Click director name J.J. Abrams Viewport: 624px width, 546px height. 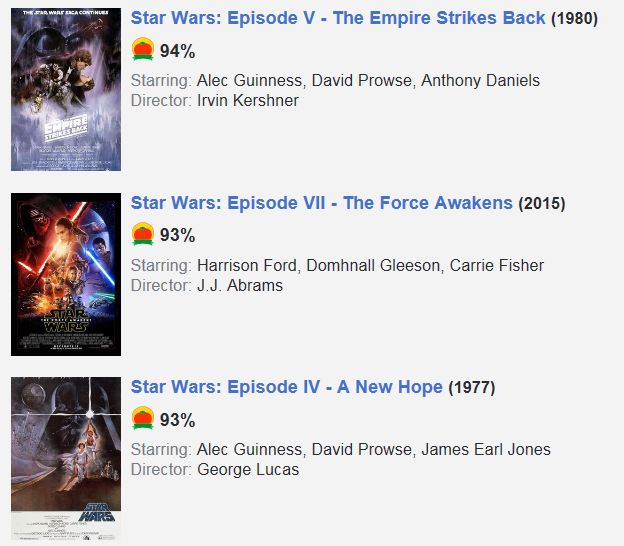pyautogui.click(x=240, y=285)
